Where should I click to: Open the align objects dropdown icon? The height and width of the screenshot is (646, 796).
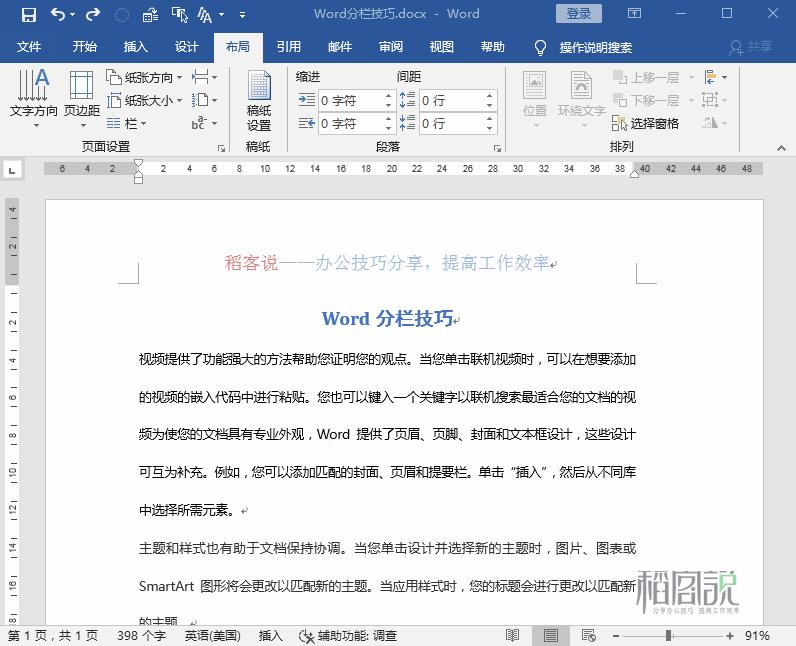(715, 78)
